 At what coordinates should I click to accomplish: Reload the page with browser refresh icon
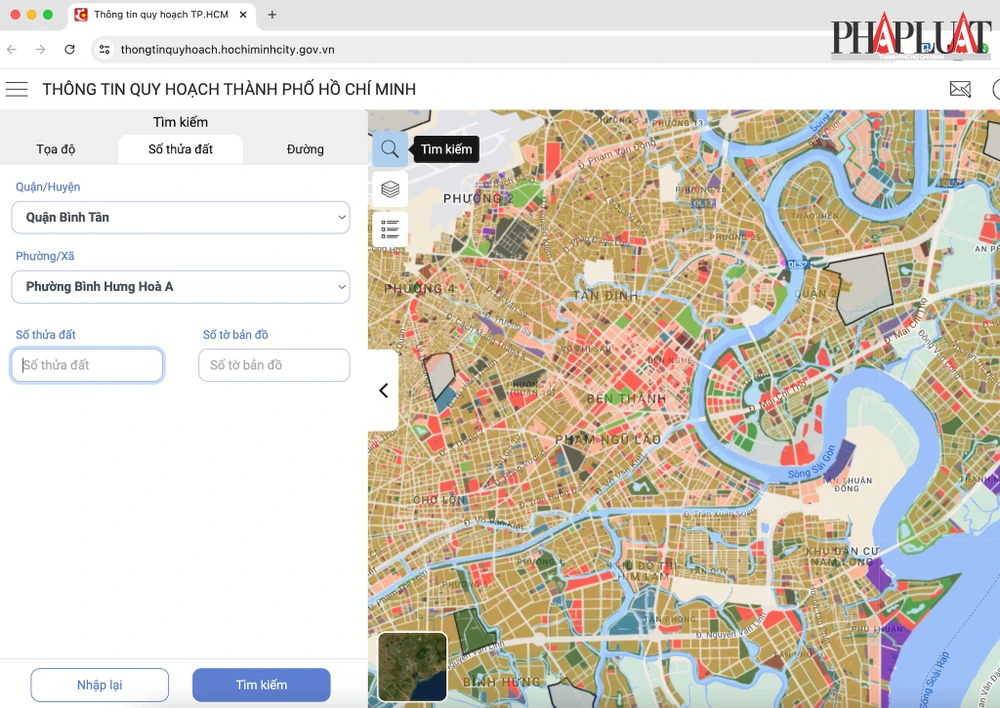tap(69, 49)
